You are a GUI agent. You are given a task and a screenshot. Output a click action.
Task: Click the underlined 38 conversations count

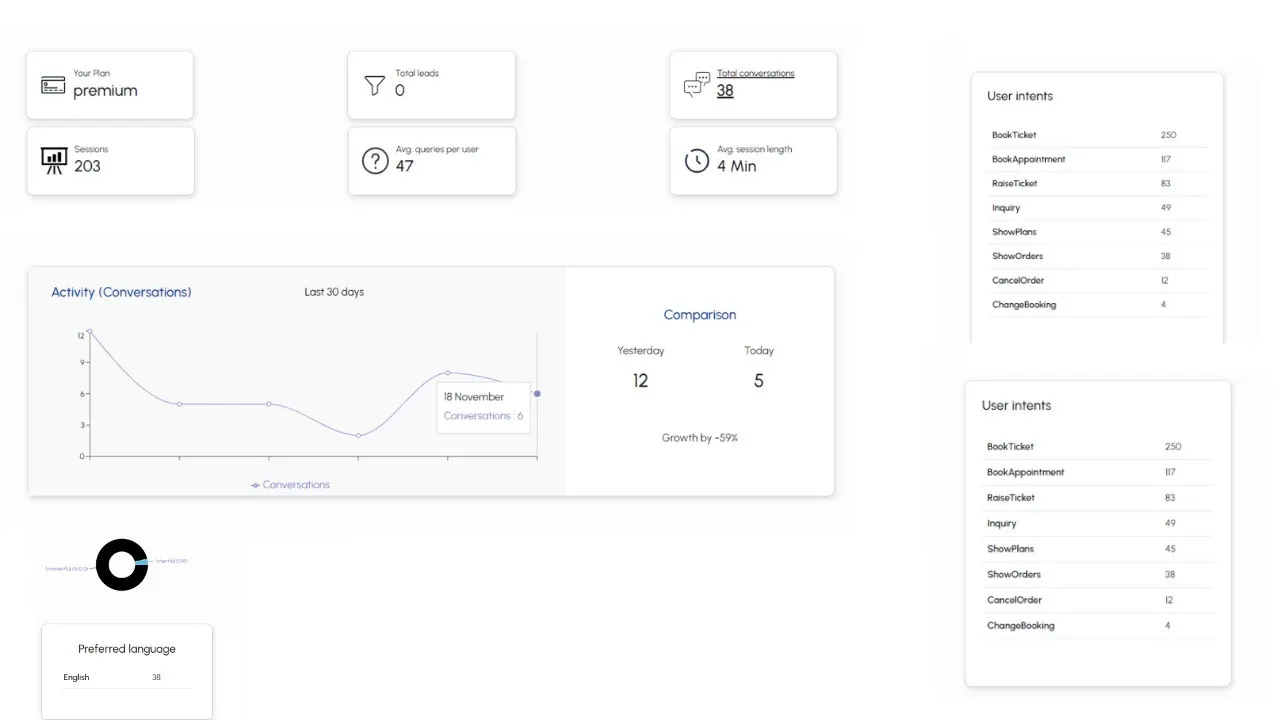click(725, 90)
